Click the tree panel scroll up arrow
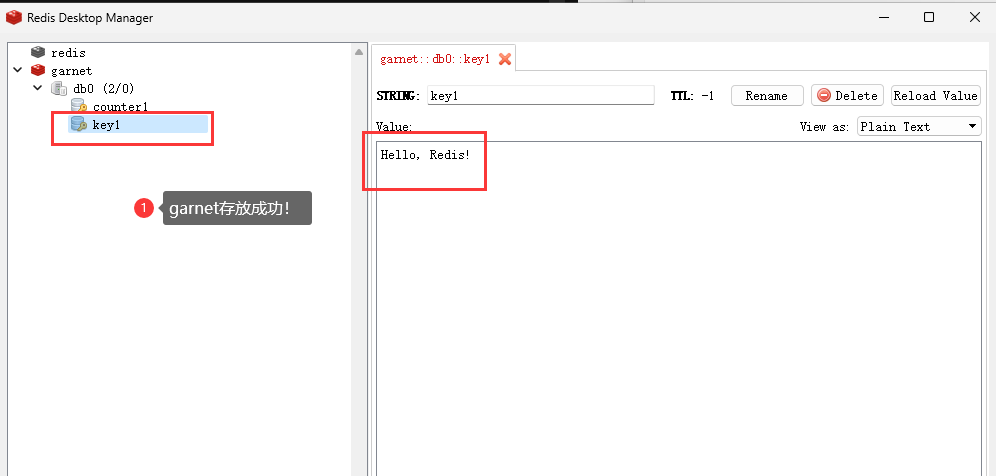This screenshot has height=476, width=996. pyautogui.click(x=359, y=52)
